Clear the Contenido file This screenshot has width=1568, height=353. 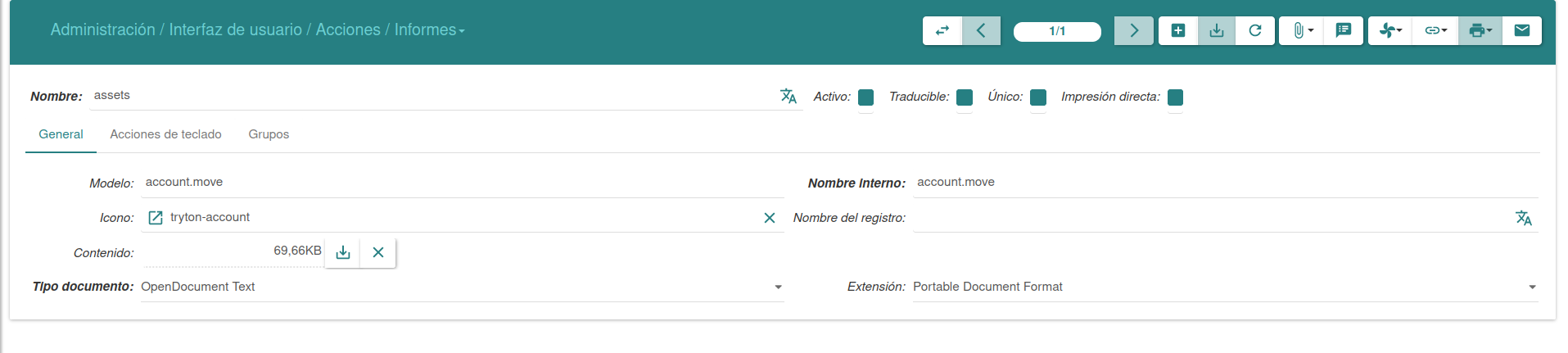click(378, 252)
